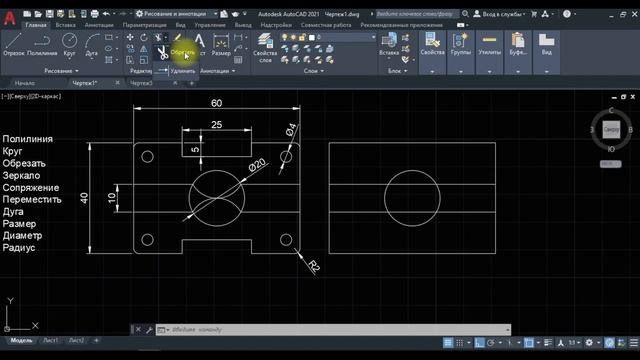This screenshot has width=640, height=360.
Task: Open the Вид view panel
Action: 547,52
